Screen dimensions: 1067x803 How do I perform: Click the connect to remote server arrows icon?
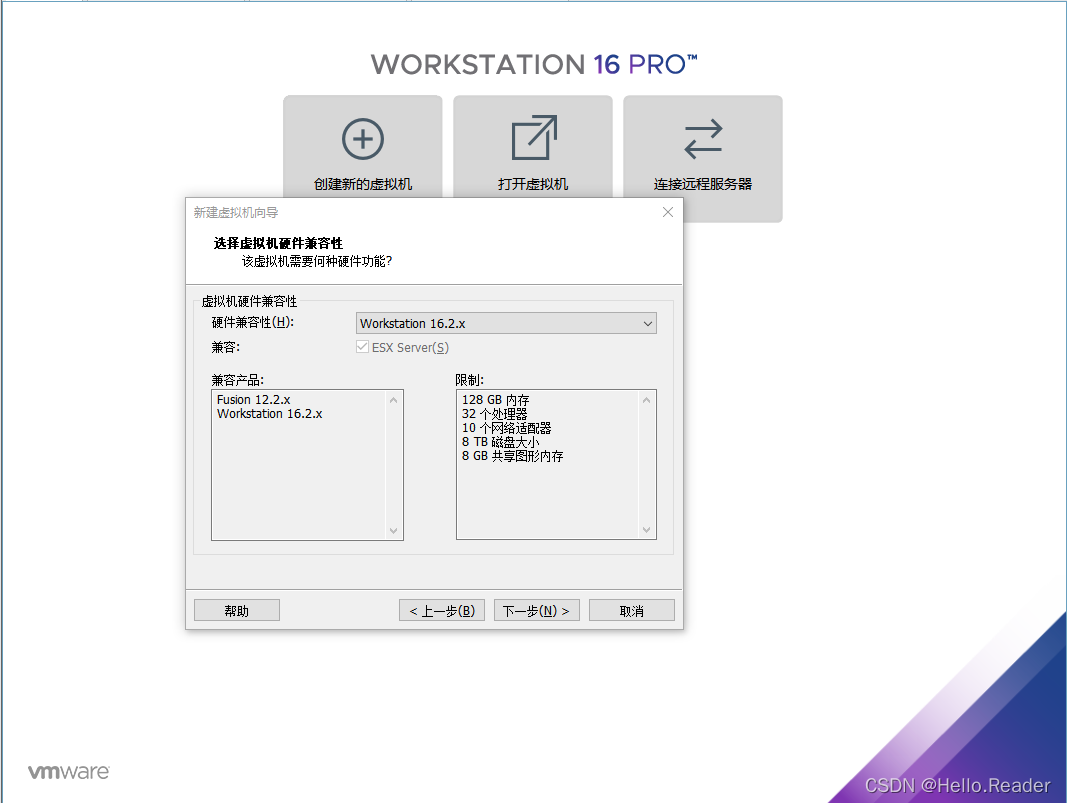coord(703,139)
